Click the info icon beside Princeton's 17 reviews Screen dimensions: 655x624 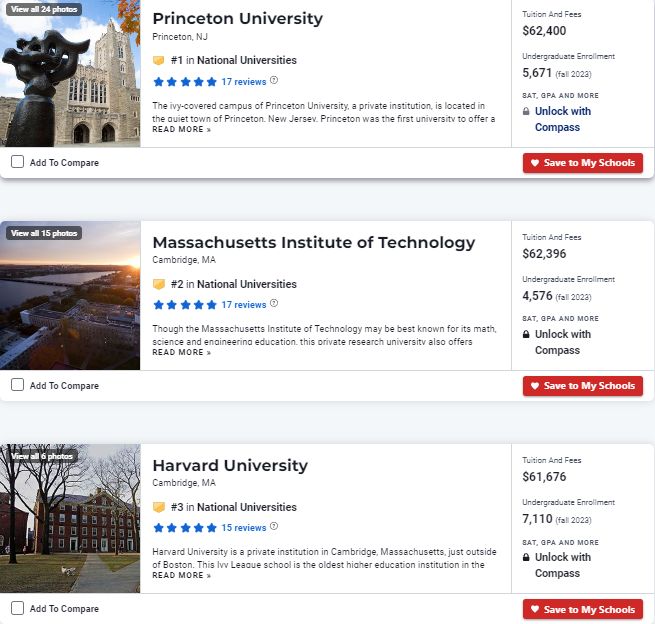(274, 80)
